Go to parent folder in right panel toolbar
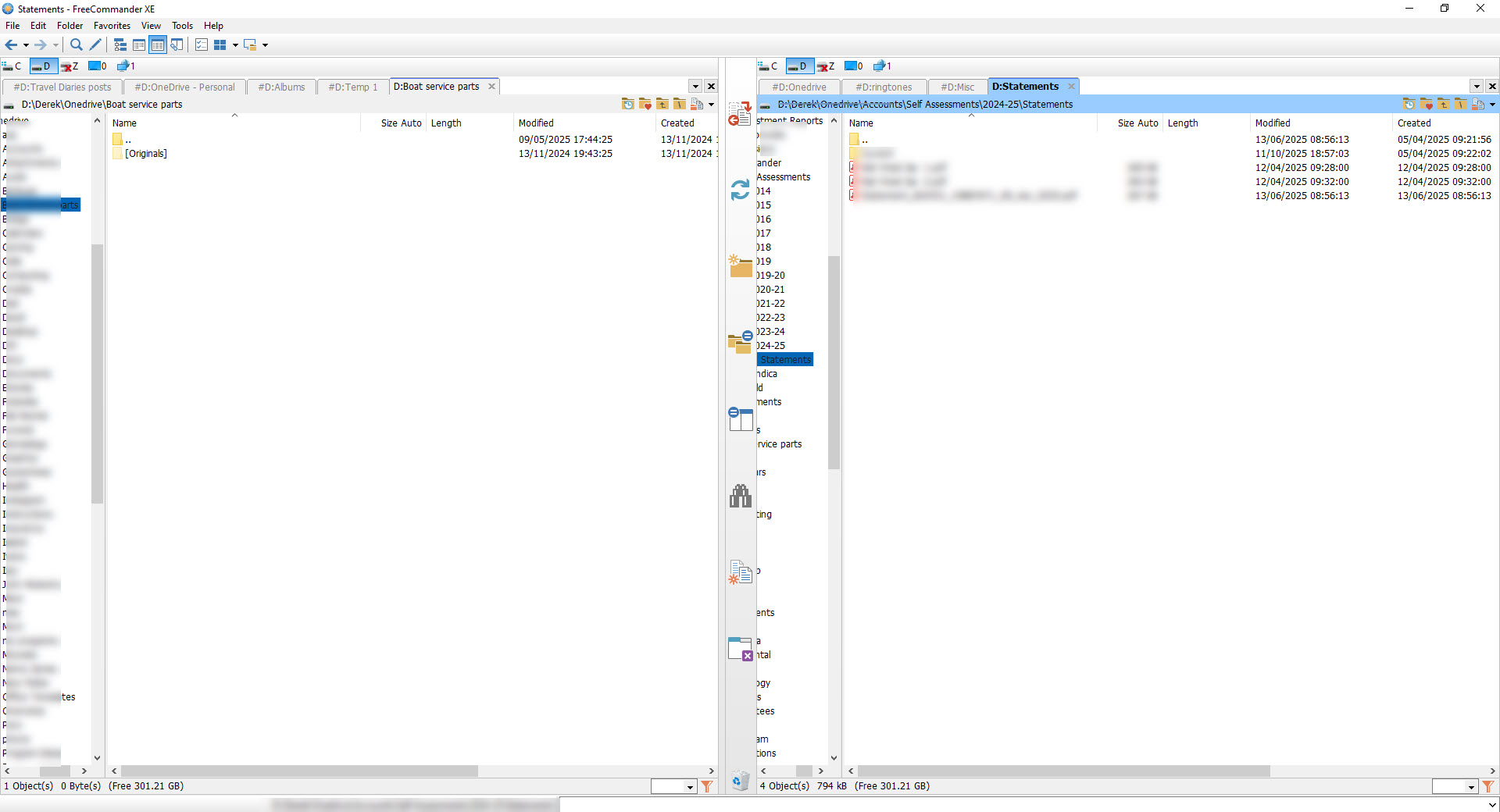Viewport: 1500px width, 812px height. click(1443, 105)
